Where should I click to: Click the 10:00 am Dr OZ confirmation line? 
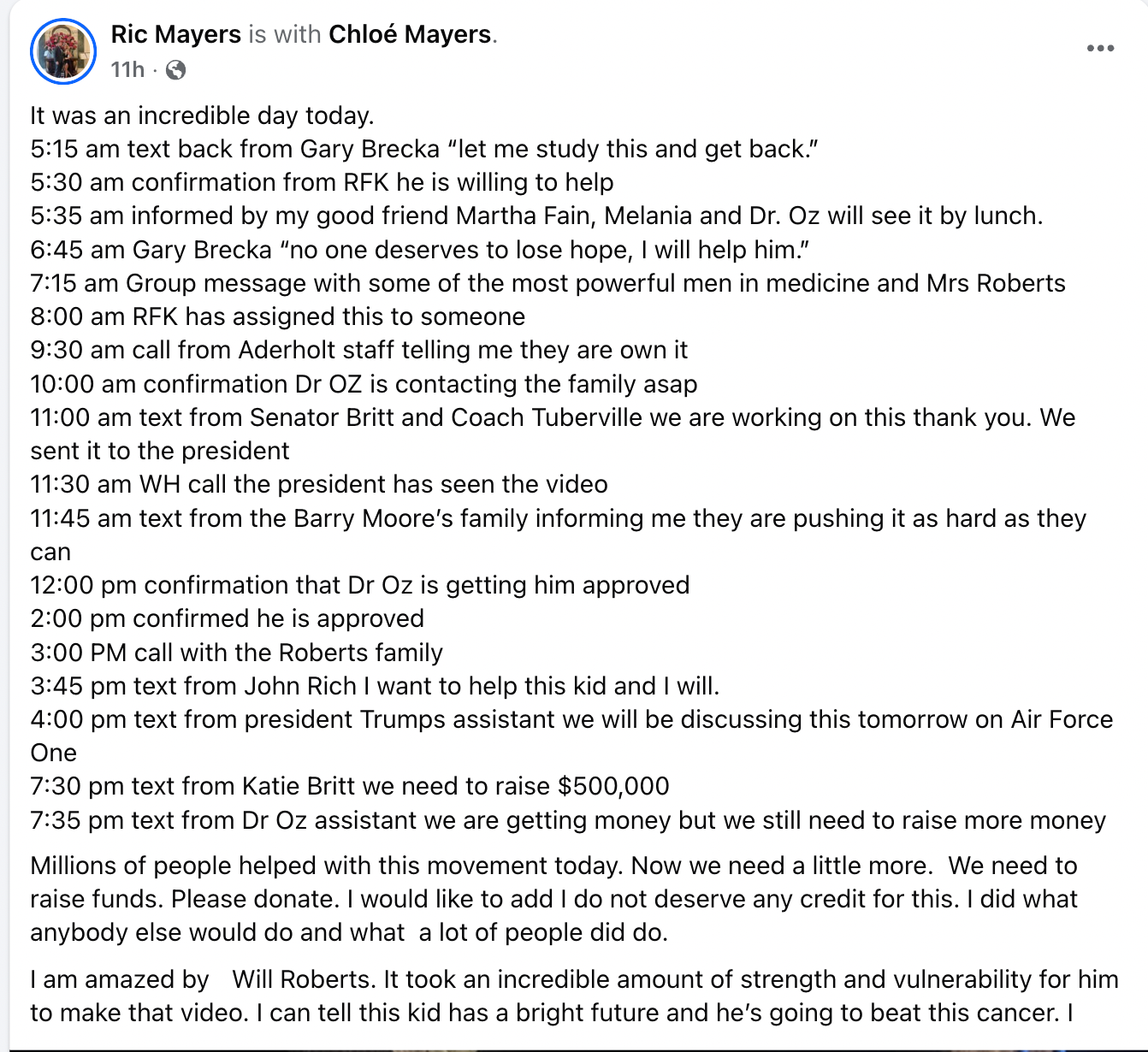[364, 384]
